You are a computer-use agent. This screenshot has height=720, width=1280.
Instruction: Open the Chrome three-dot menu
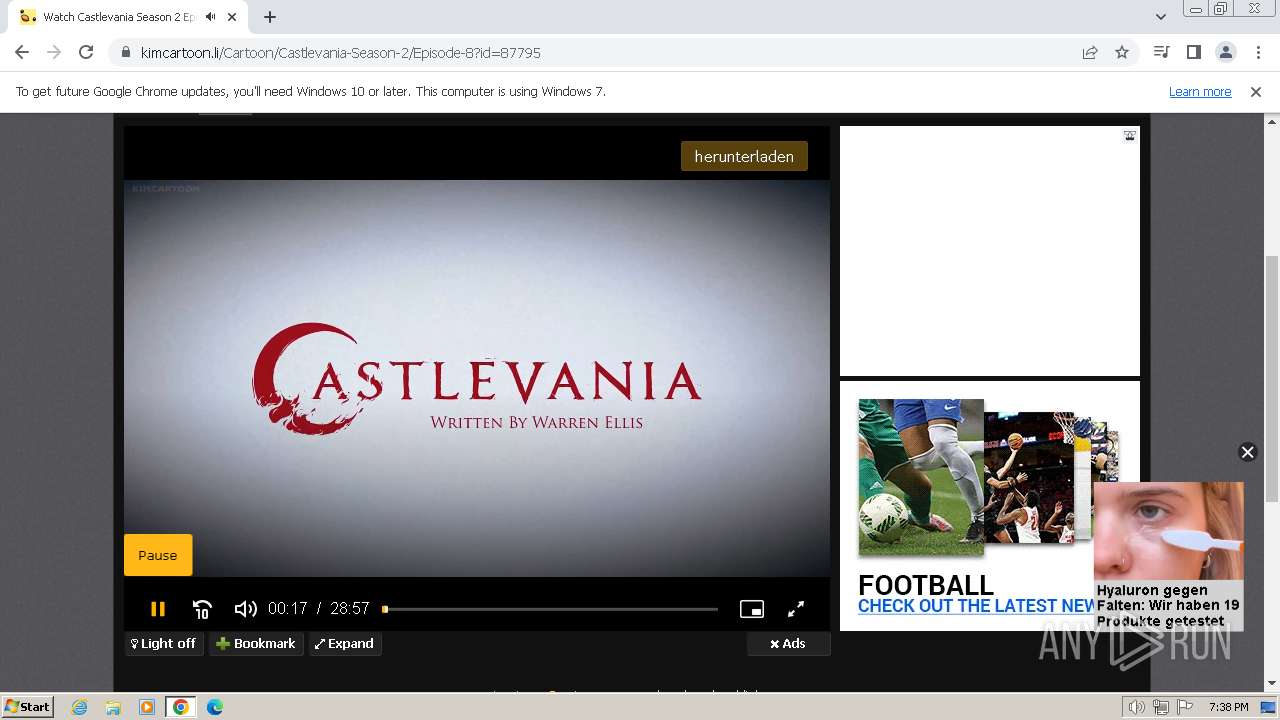[x=1257, y=53]
